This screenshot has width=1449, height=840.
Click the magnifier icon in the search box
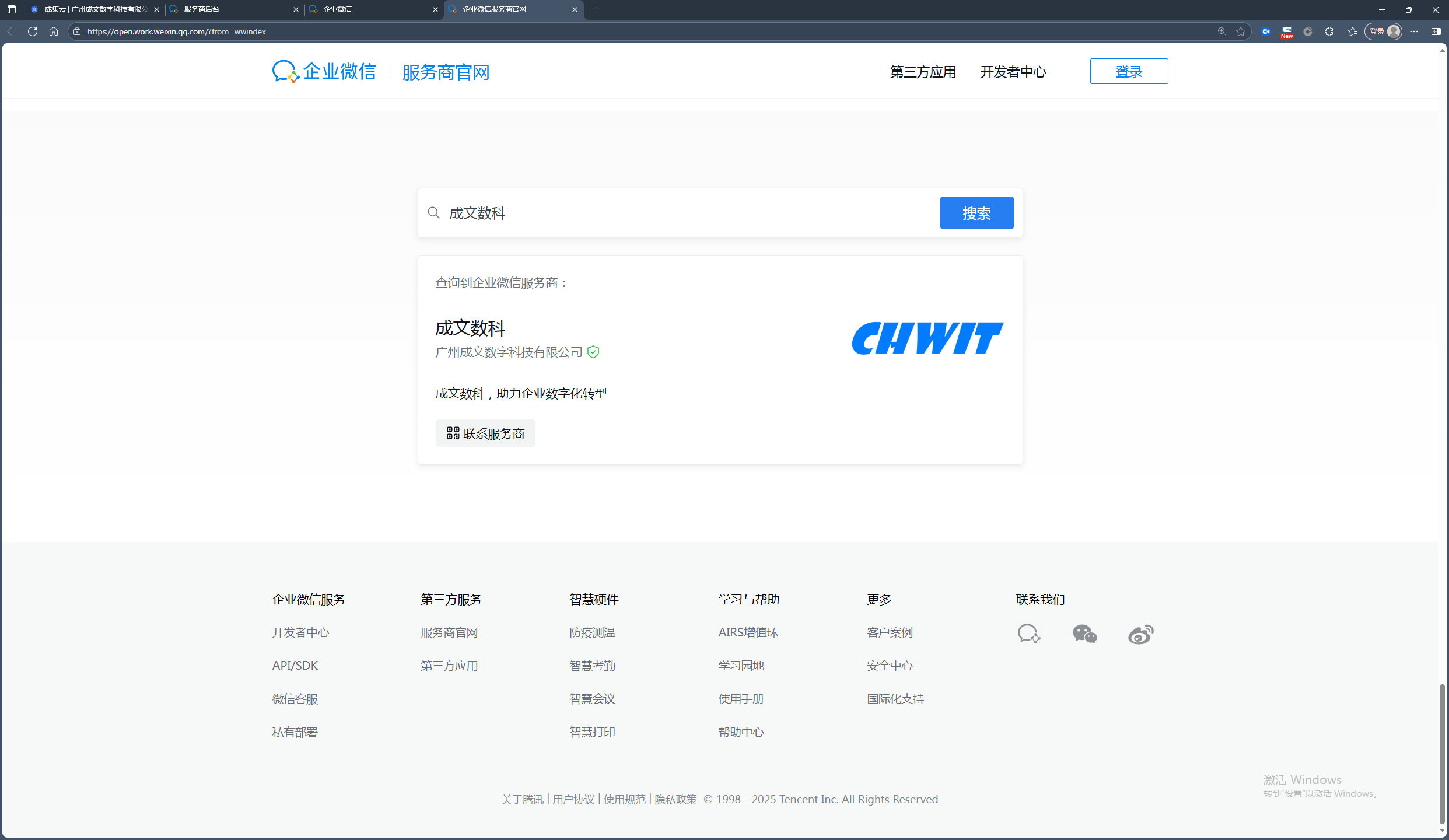(433, 213)
